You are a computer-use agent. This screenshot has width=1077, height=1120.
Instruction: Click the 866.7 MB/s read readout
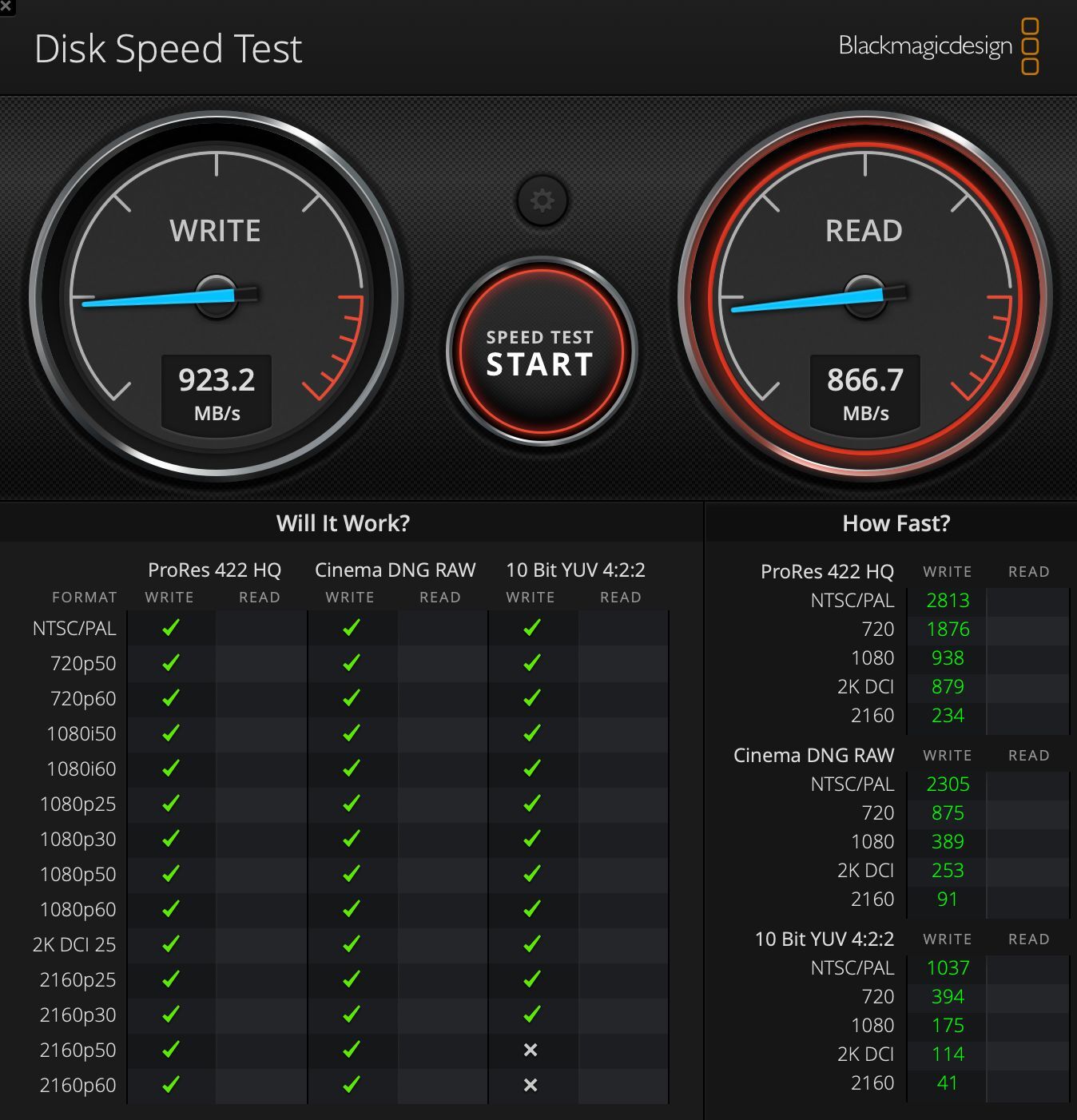coord(864,391)
